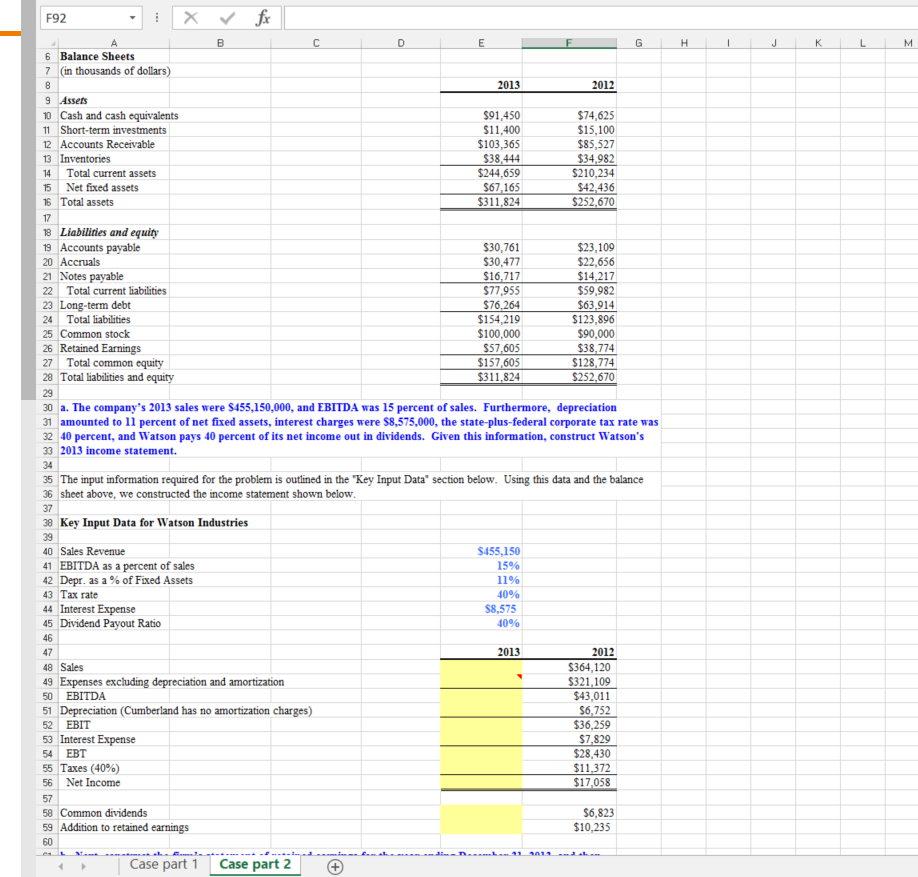This screenshot has width=918, height=877.
Task: Select row 10 header
Action: pyautogui.click(x=47, y=116)
